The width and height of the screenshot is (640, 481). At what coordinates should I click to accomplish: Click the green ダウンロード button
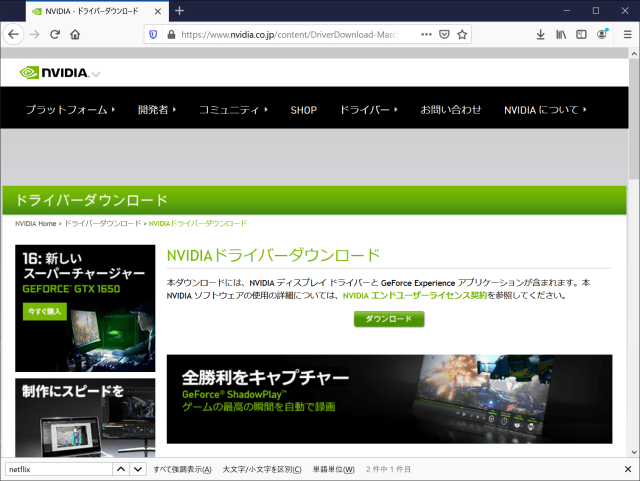pyautogui.click(x=389, y=319)
